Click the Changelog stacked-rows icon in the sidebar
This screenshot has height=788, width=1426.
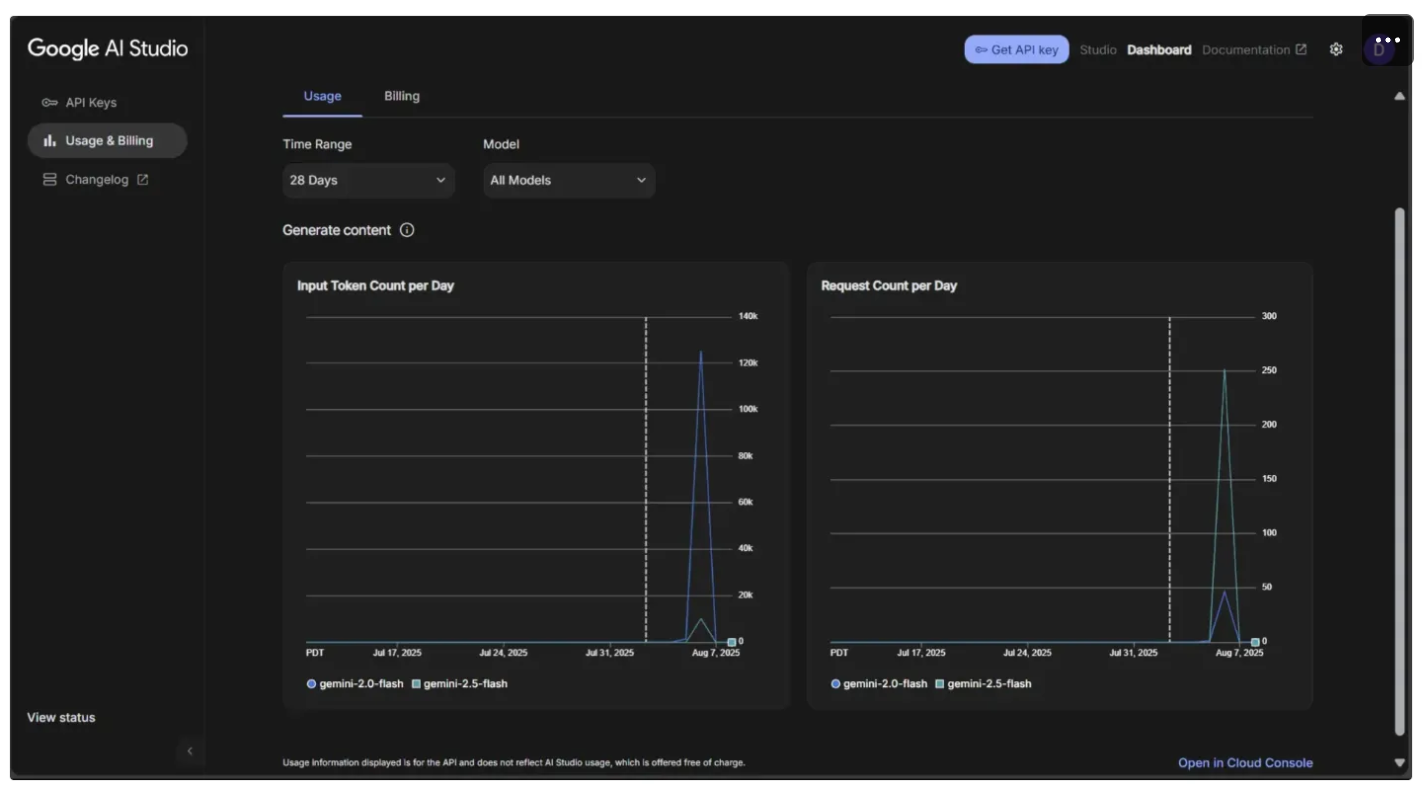49,180
